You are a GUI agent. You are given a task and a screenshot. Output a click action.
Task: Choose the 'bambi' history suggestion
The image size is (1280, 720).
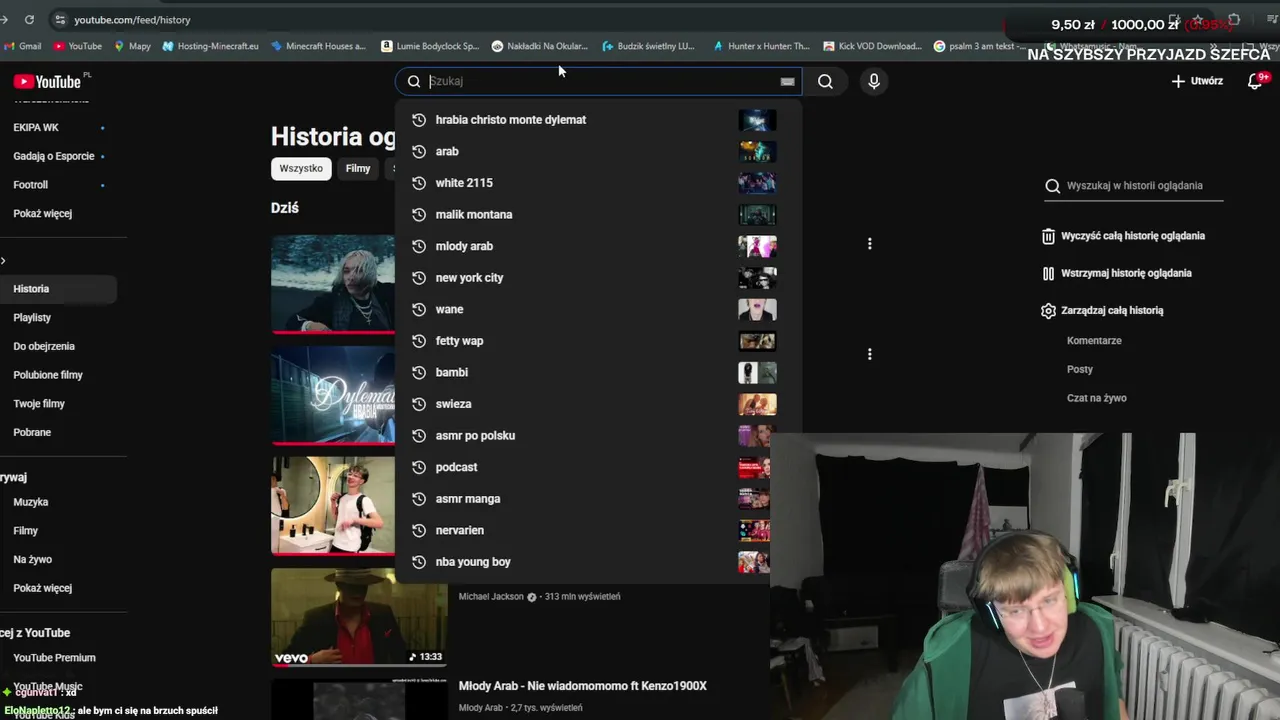point(598,372)
